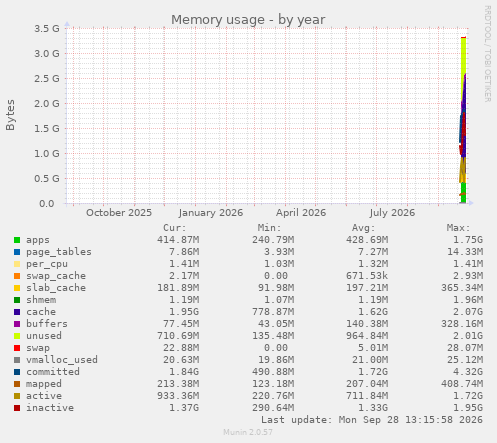
Task: Click the 'committed' legend label
Action: (x=53, y=372)
